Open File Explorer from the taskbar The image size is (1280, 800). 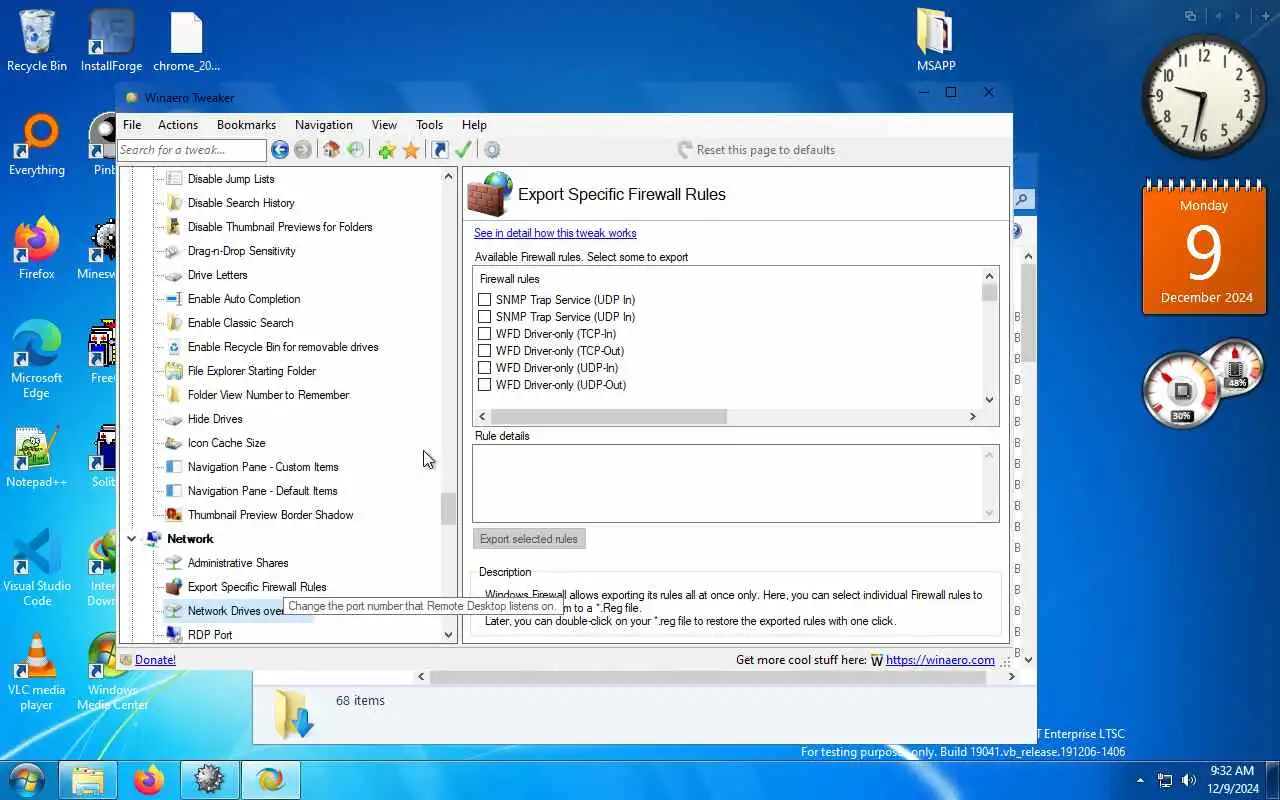(88, 780)
